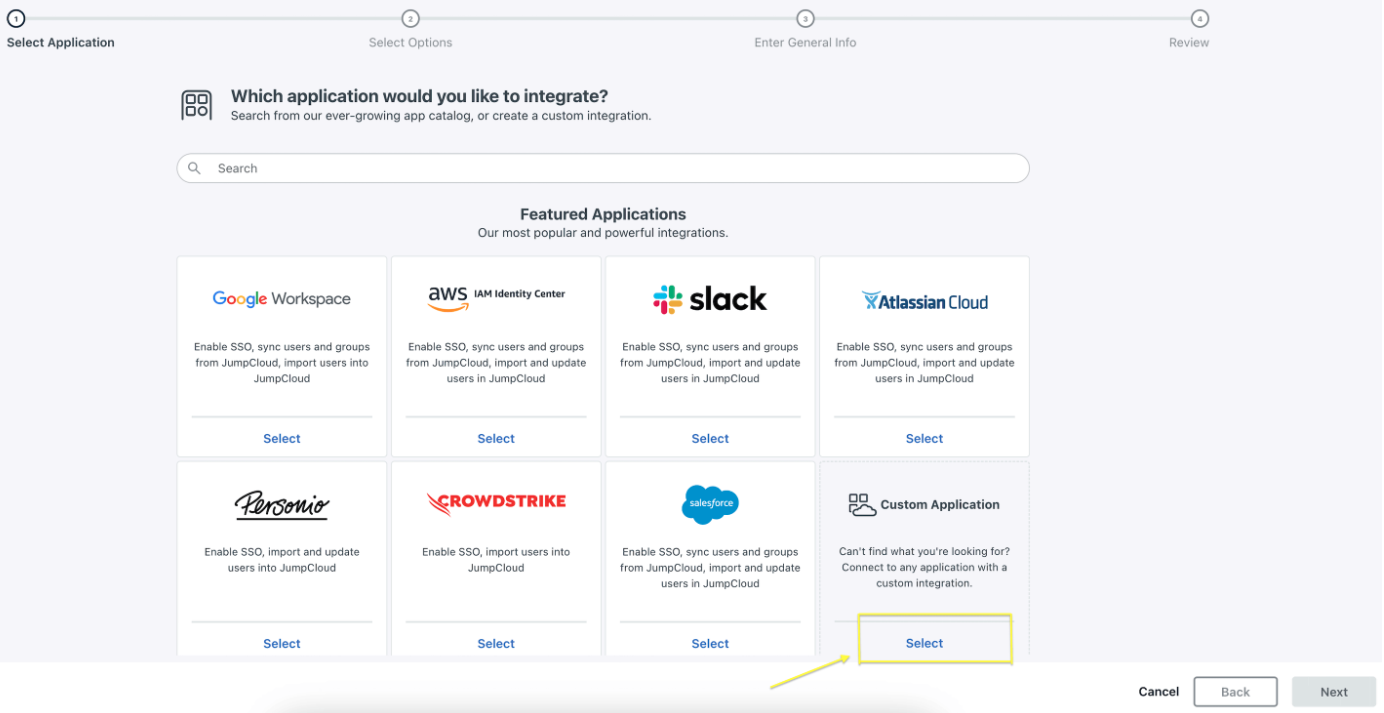Click the Custom Application icon
Viewport: 1384px width, 713px height.
pos(862,504)
